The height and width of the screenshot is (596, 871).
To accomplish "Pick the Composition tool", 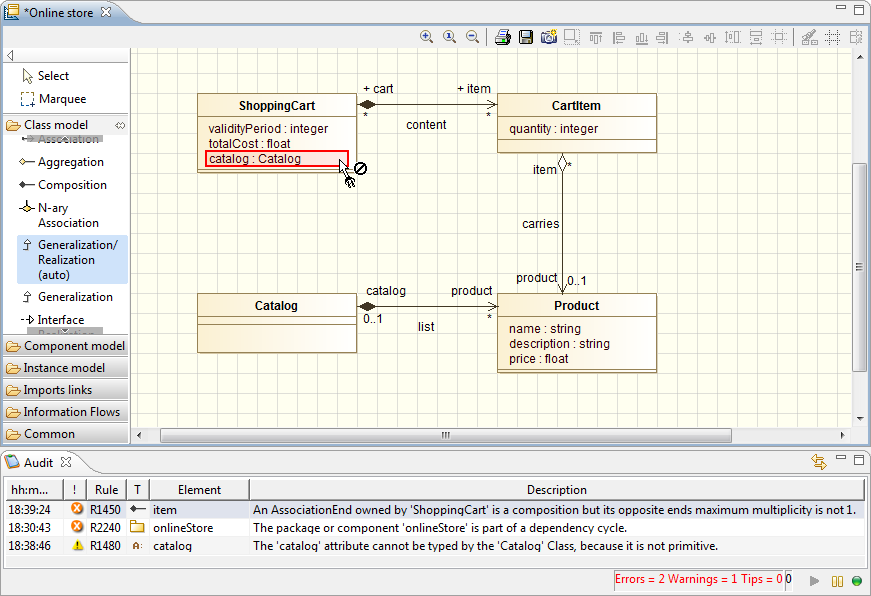I will [71, 185].
